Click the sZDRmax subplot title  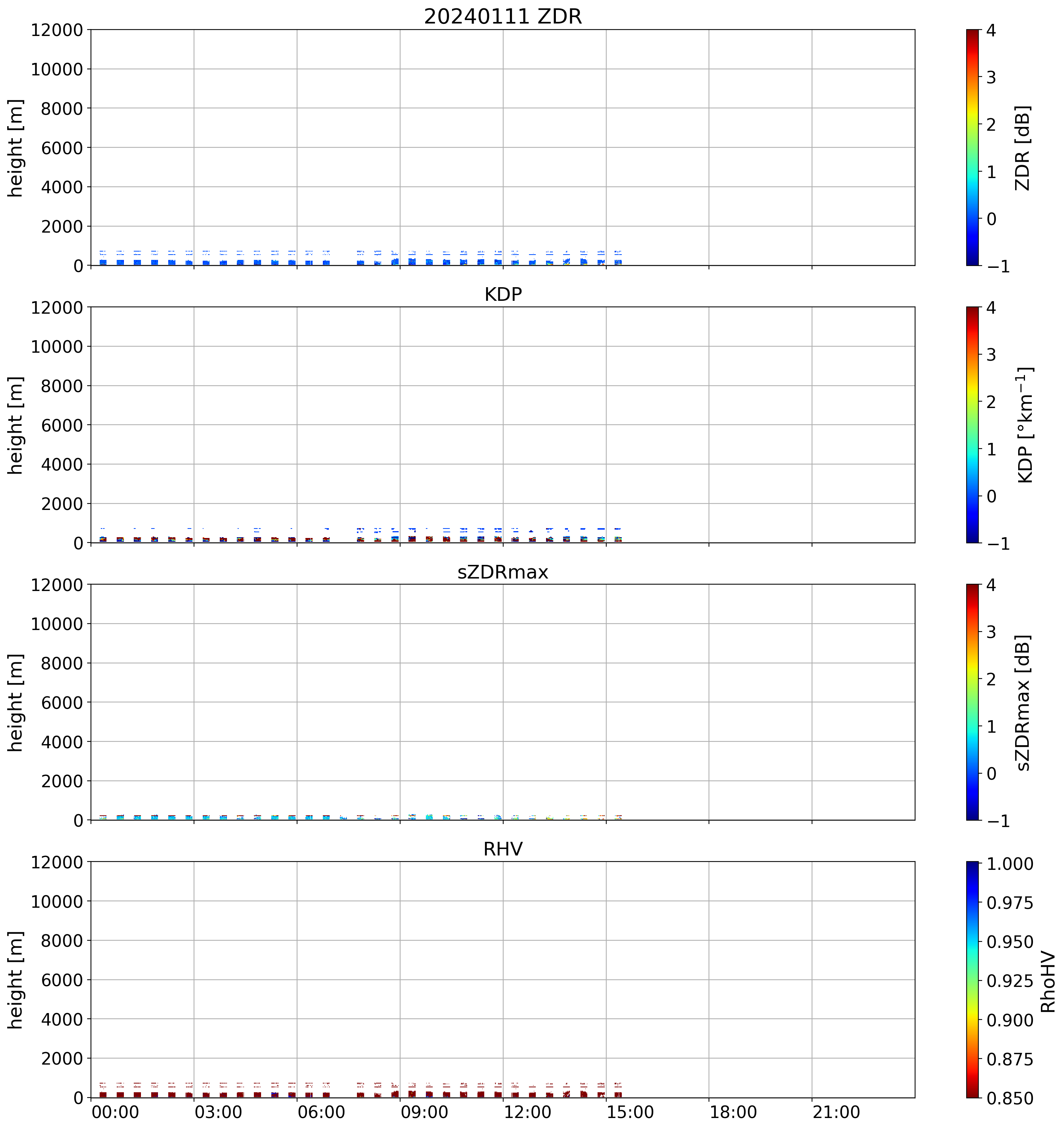click(x=503, y=572)
